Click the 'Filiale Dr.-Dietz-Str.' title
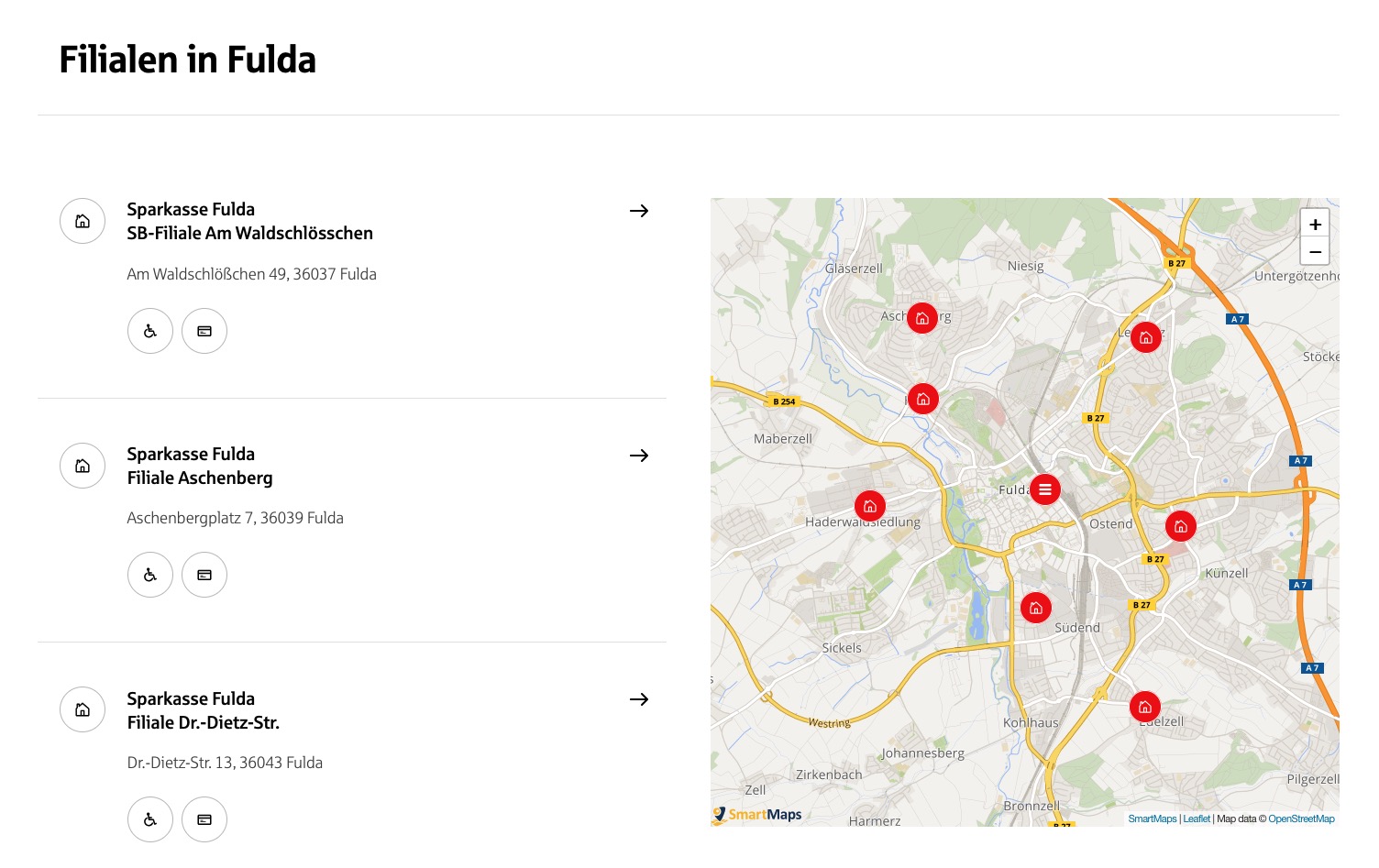 204,722
